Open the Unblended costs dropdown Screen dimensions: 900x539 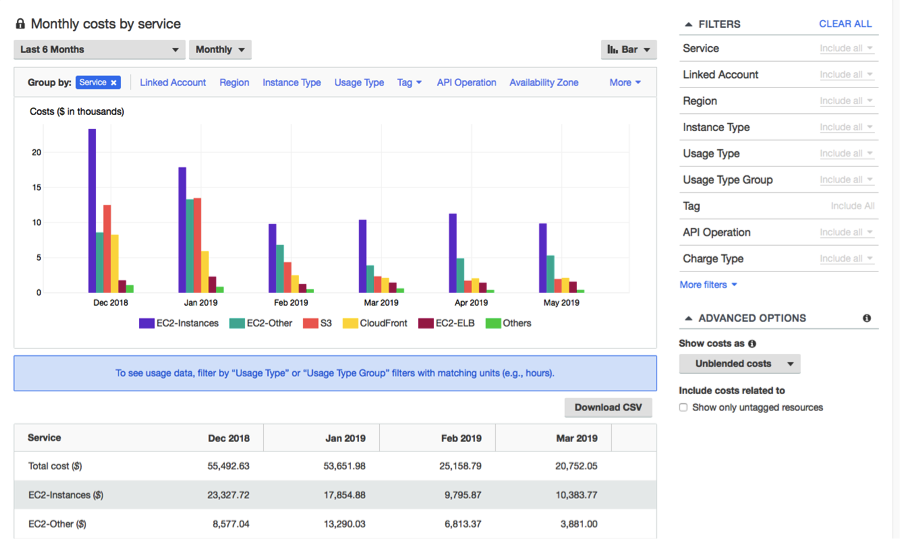(740, 364)
